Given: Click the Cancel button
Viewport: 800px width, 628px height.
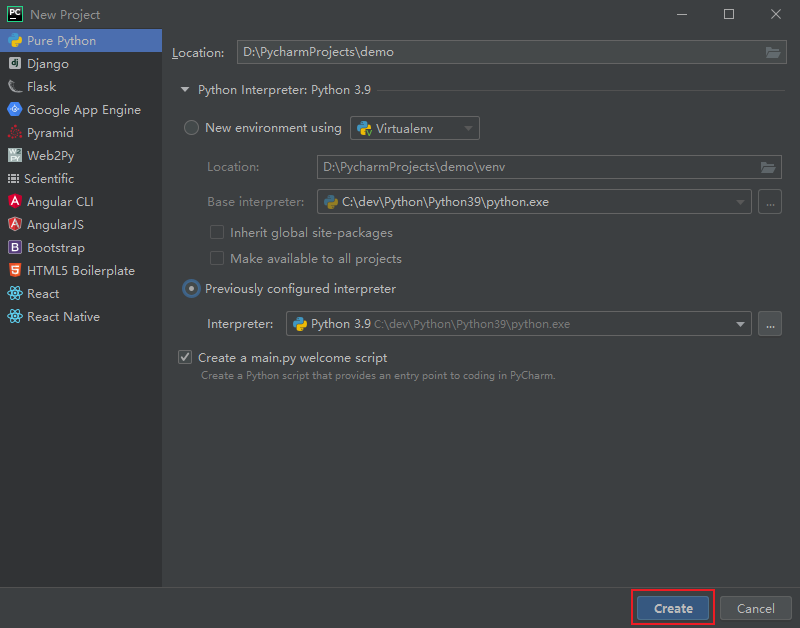Looking at the screenshot, I should 756,608.
